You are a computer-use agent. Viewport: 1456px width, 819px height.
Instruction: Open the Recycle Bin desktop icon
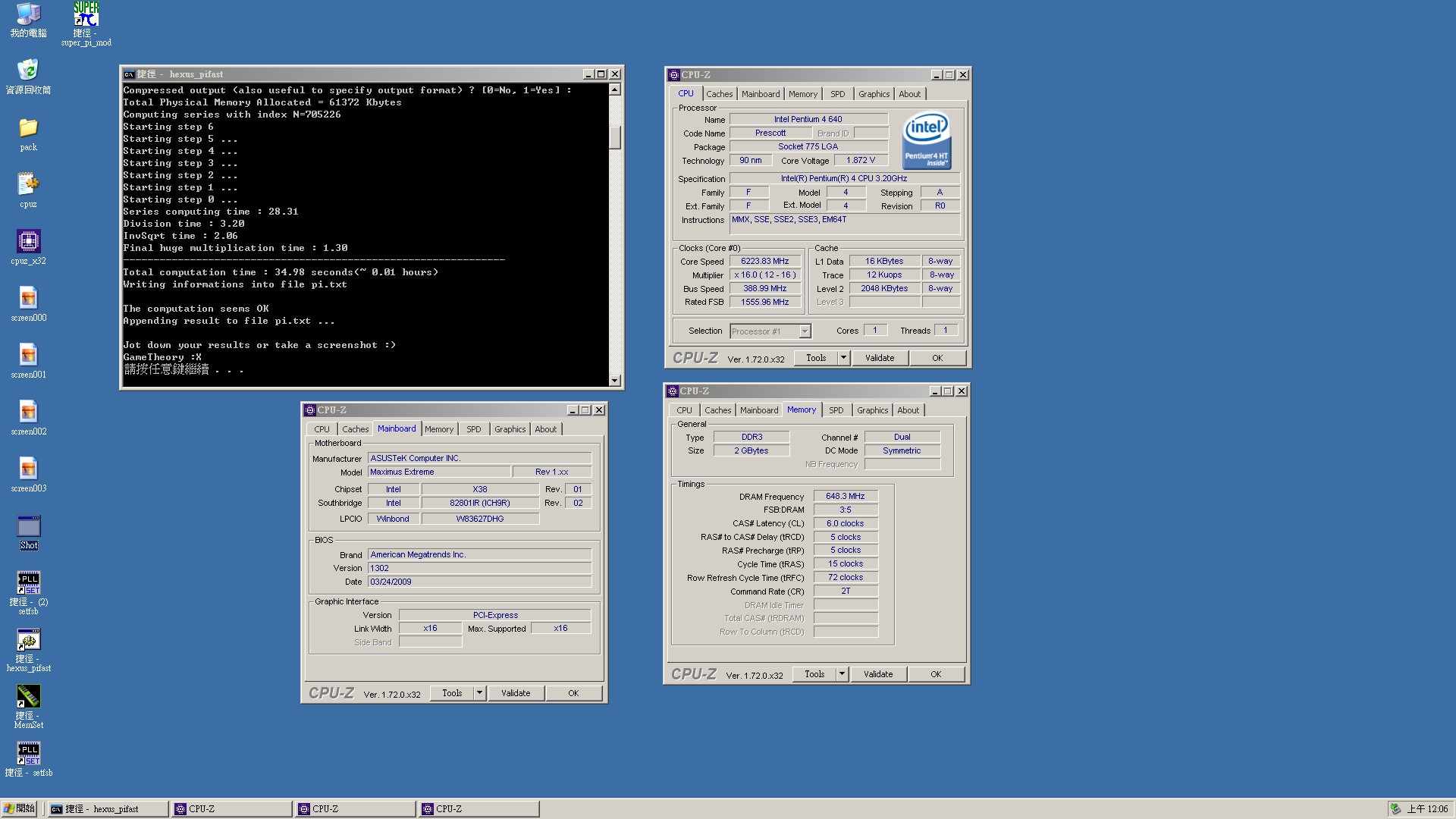click(28, 77)
